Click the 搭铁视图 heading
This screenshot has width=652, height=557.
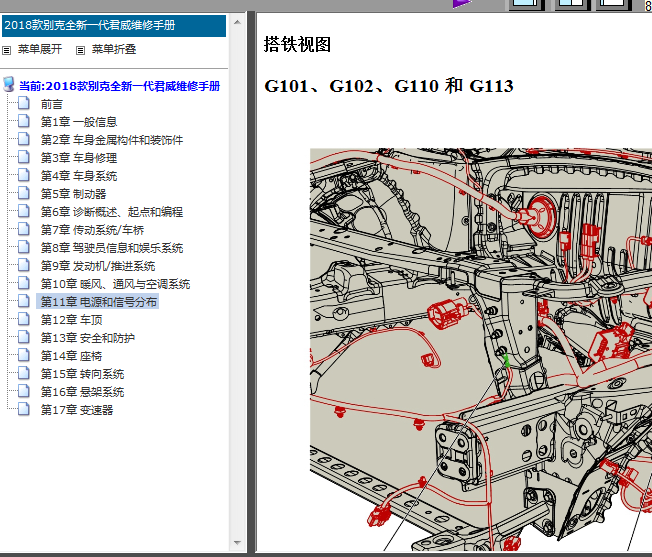pyautogui.click(x=297, y=44)
